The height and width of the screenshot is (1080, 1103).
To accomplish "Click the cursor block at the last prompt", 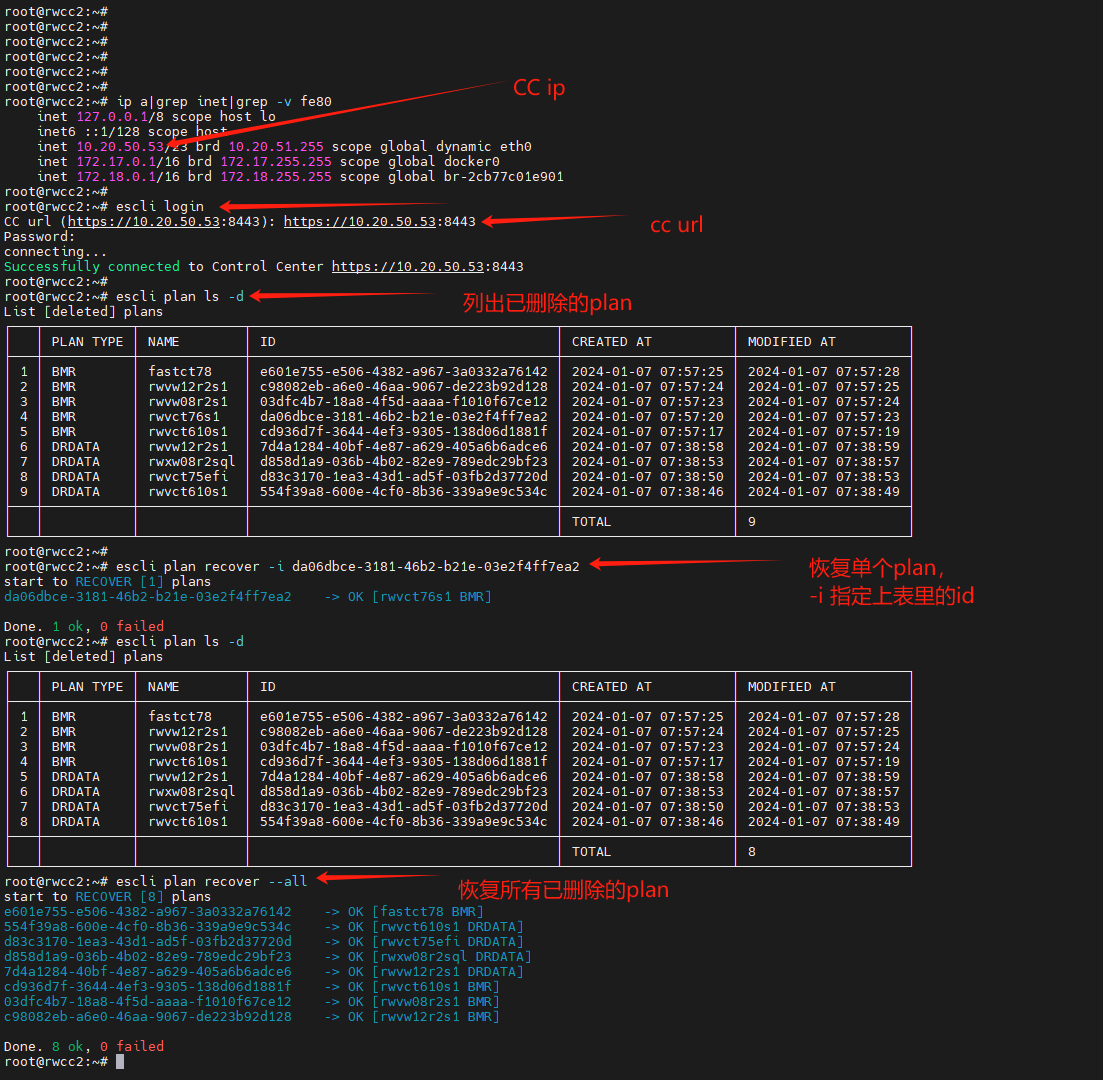I will click(x=120, y=1061).
